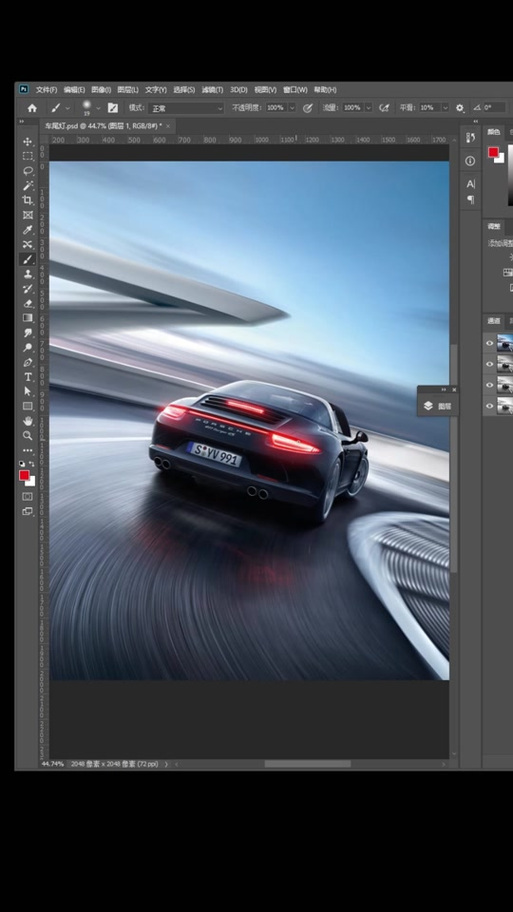Open the blend mode dropdown
The image size is (513, 912).
(x=186, y=108)
